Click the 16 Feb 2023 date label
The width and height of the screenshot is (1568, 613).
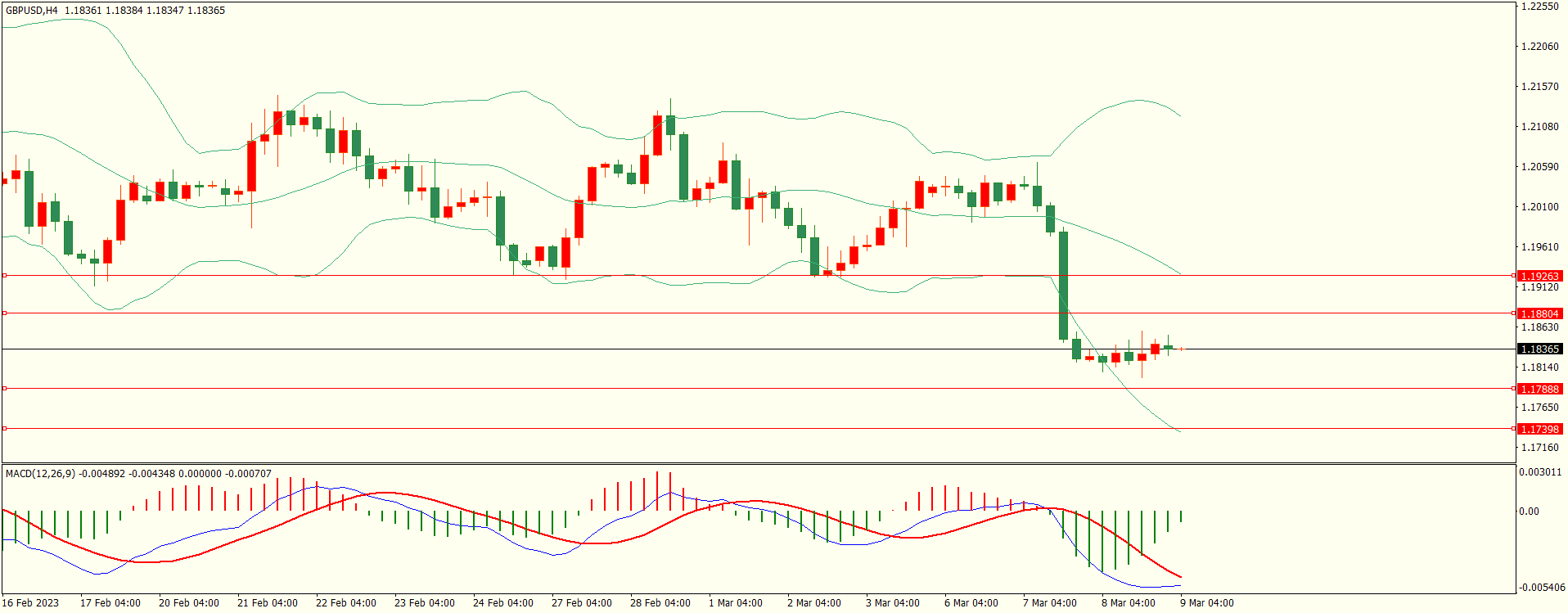coord(31,603)
